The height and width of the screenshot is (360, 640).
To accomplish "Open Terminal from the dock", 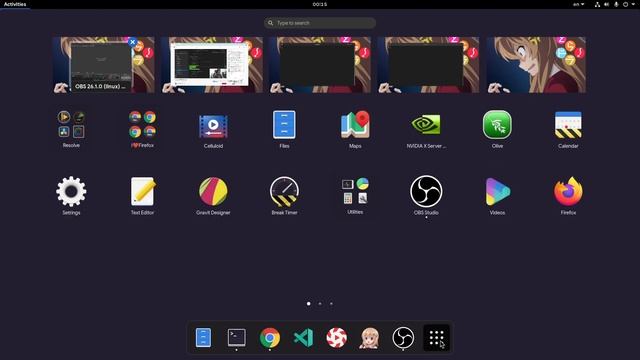I will coord(236,338).
